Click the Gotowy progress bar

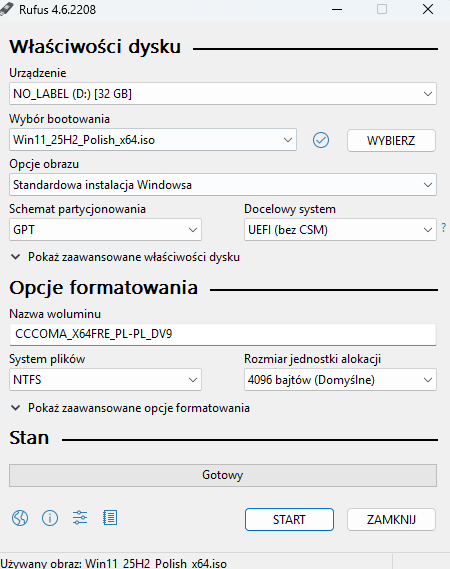click(223, 475)
